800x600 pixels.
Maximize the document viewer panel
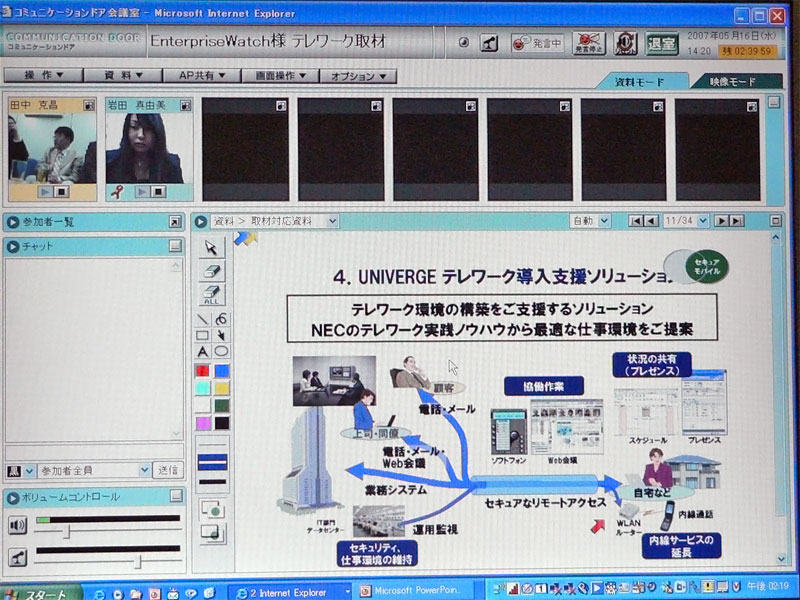point(776,221)
